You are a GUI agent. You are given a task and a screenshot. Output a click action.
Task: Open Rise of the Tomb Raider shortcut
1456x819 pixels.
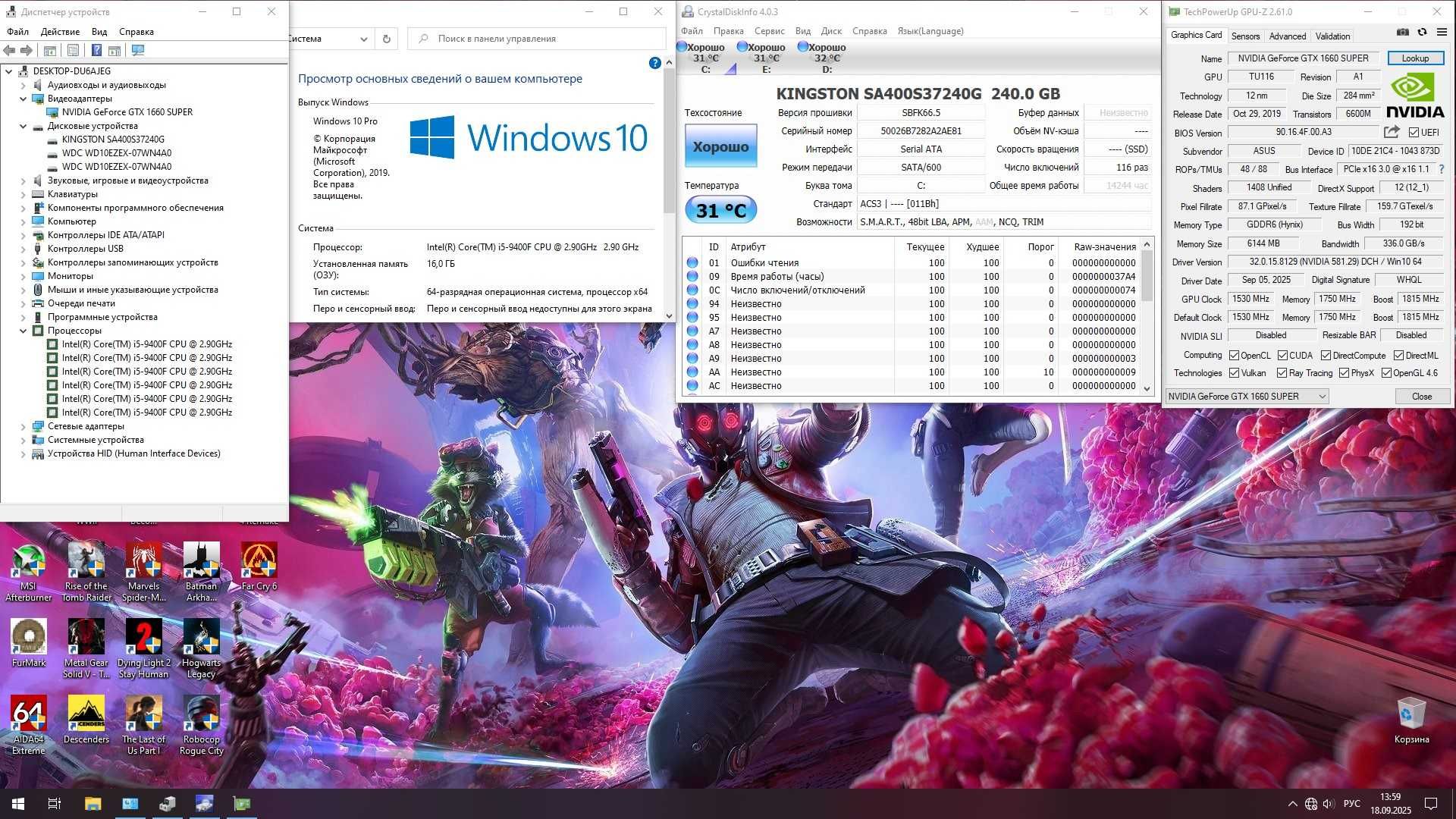tap(86, 573)
